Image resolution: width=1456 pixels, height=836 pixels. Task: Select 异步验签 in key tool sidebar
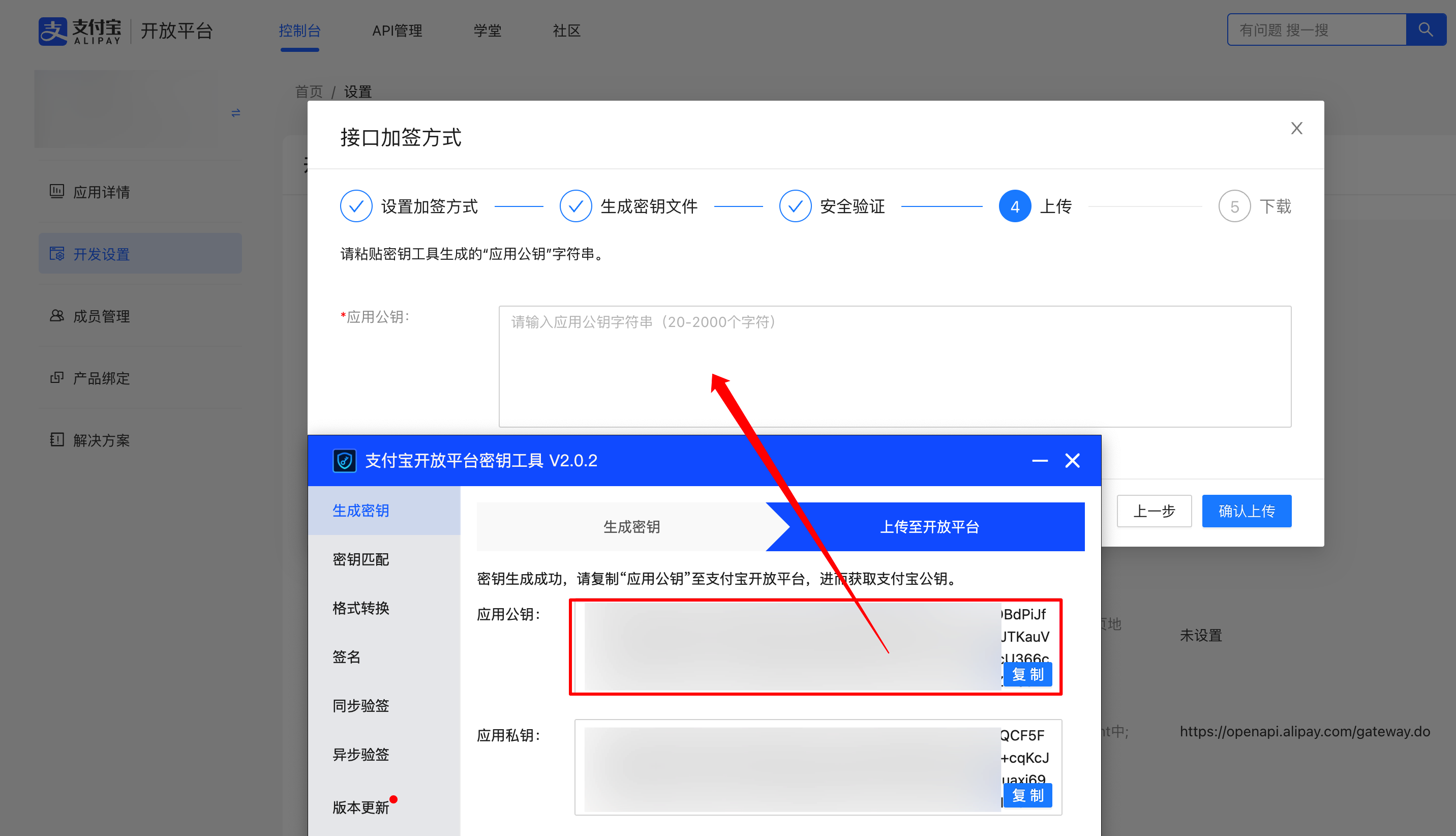384,755
